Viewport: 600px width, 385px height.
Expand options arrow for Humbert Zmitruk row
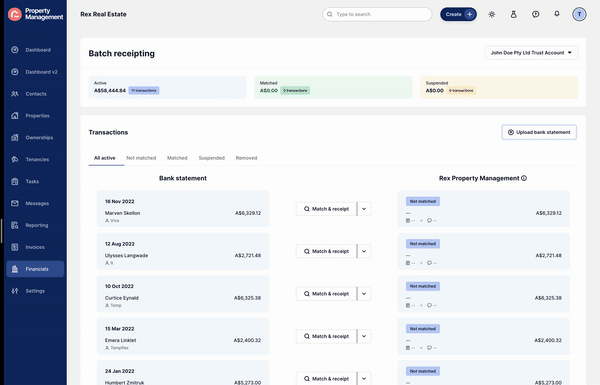364,378
